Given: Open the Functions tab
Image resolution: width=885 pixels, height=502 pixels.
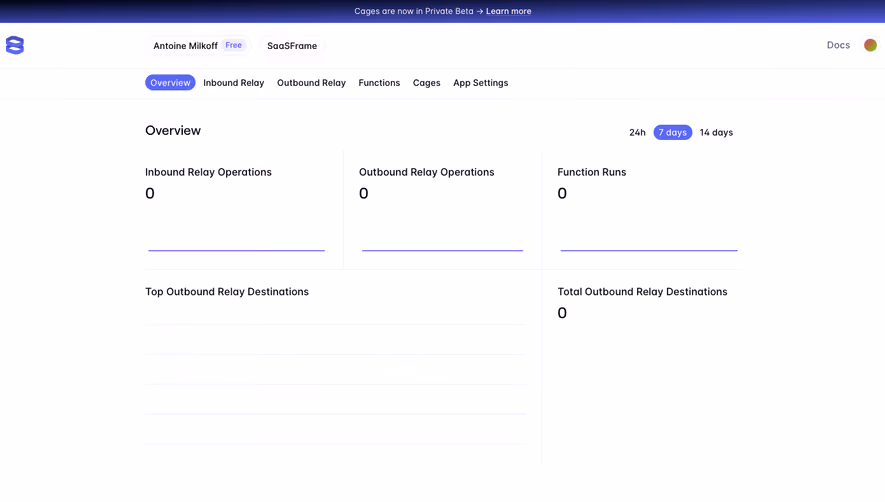Looking at the screenshot, I should pos(379,82).
